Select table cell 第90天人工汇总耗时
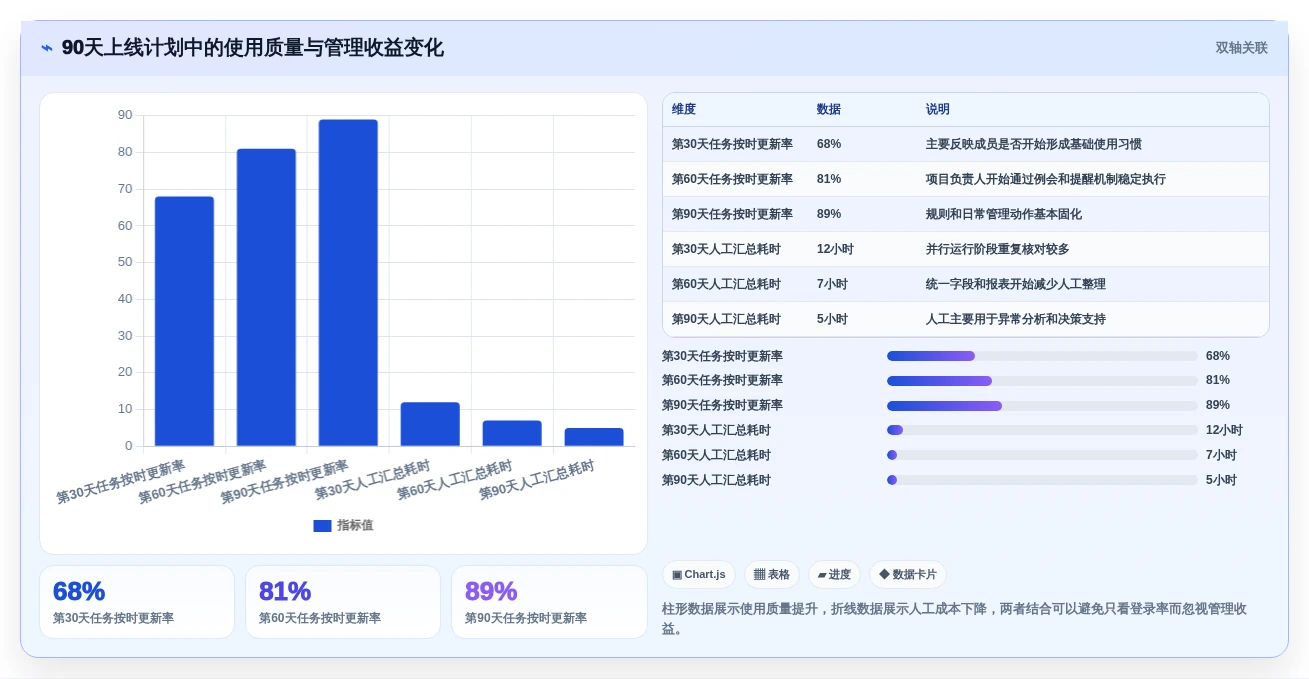1309x679 pixels. click(726, 319)
